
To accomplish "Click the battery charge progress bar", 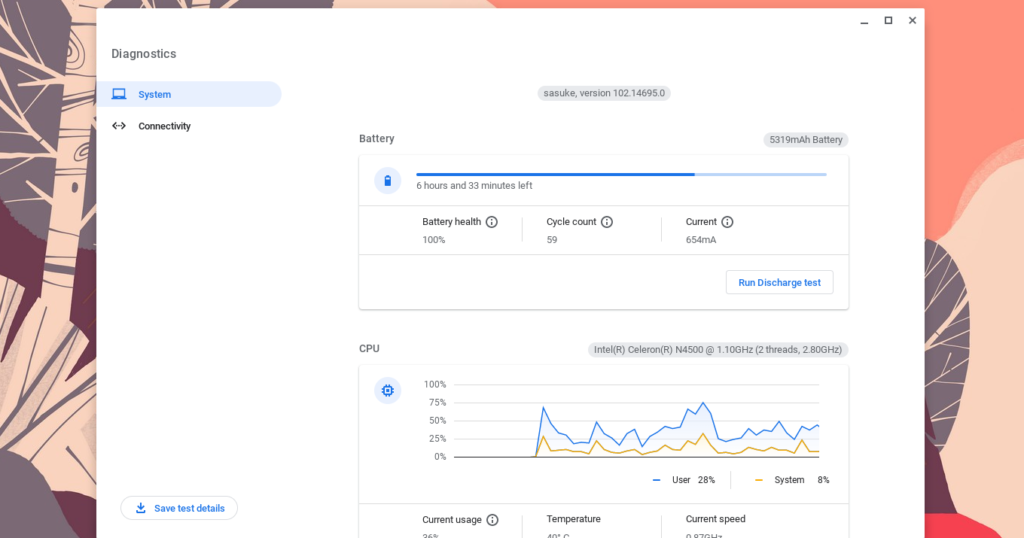I will coord(621,174).
